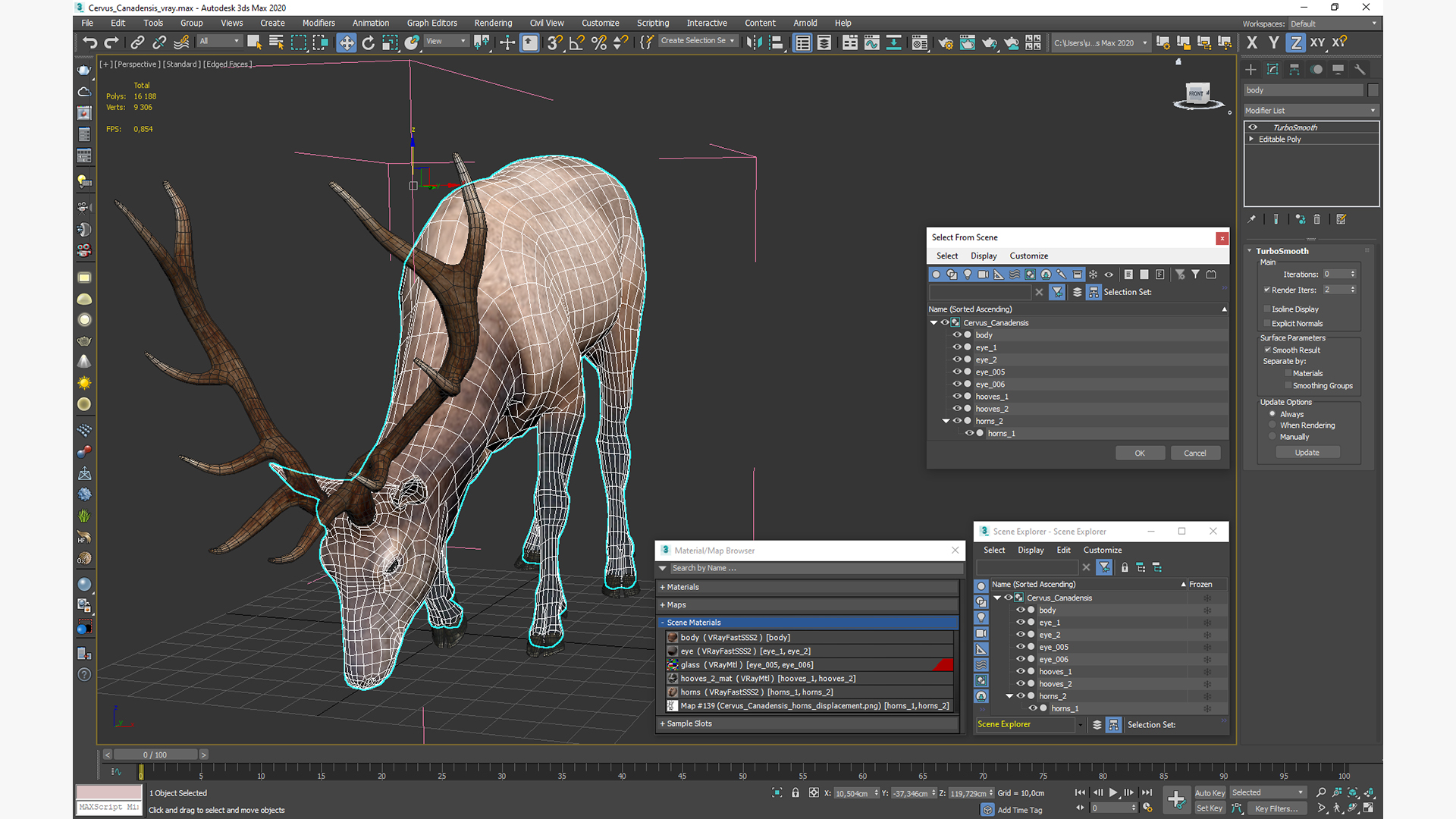Toggle the Percent Snap icon
This screenshot has height=819, width=1456.
click(x=598, y=42)
